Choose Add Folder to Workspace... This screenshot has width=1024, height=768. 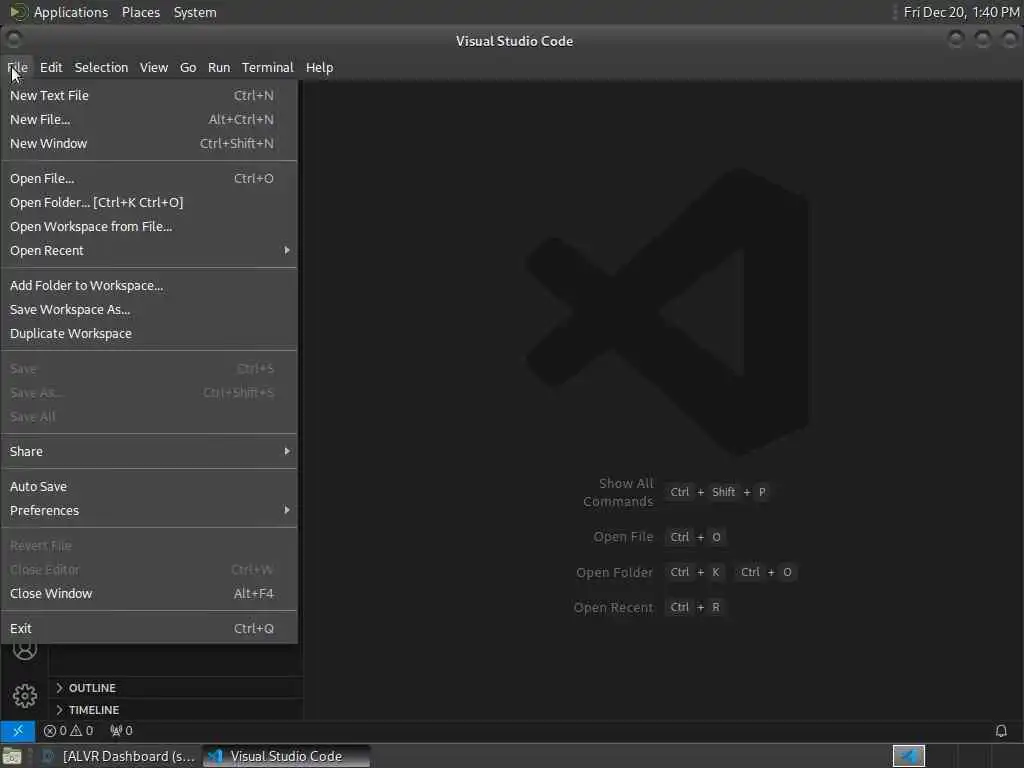[149, 285]
